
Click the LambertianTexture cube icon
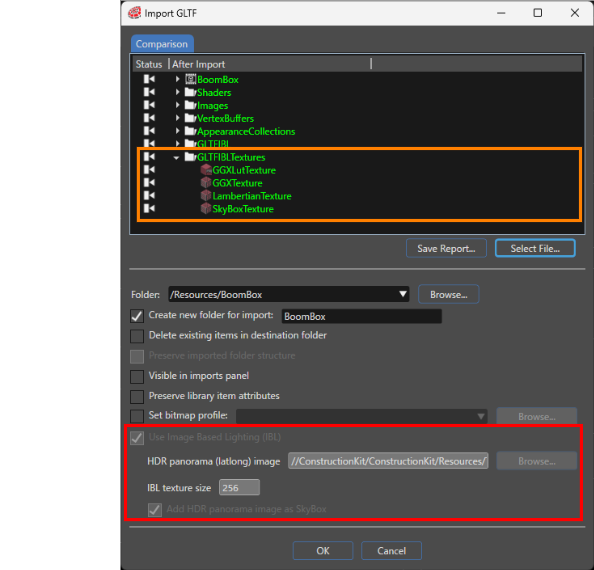pos(206,196)
